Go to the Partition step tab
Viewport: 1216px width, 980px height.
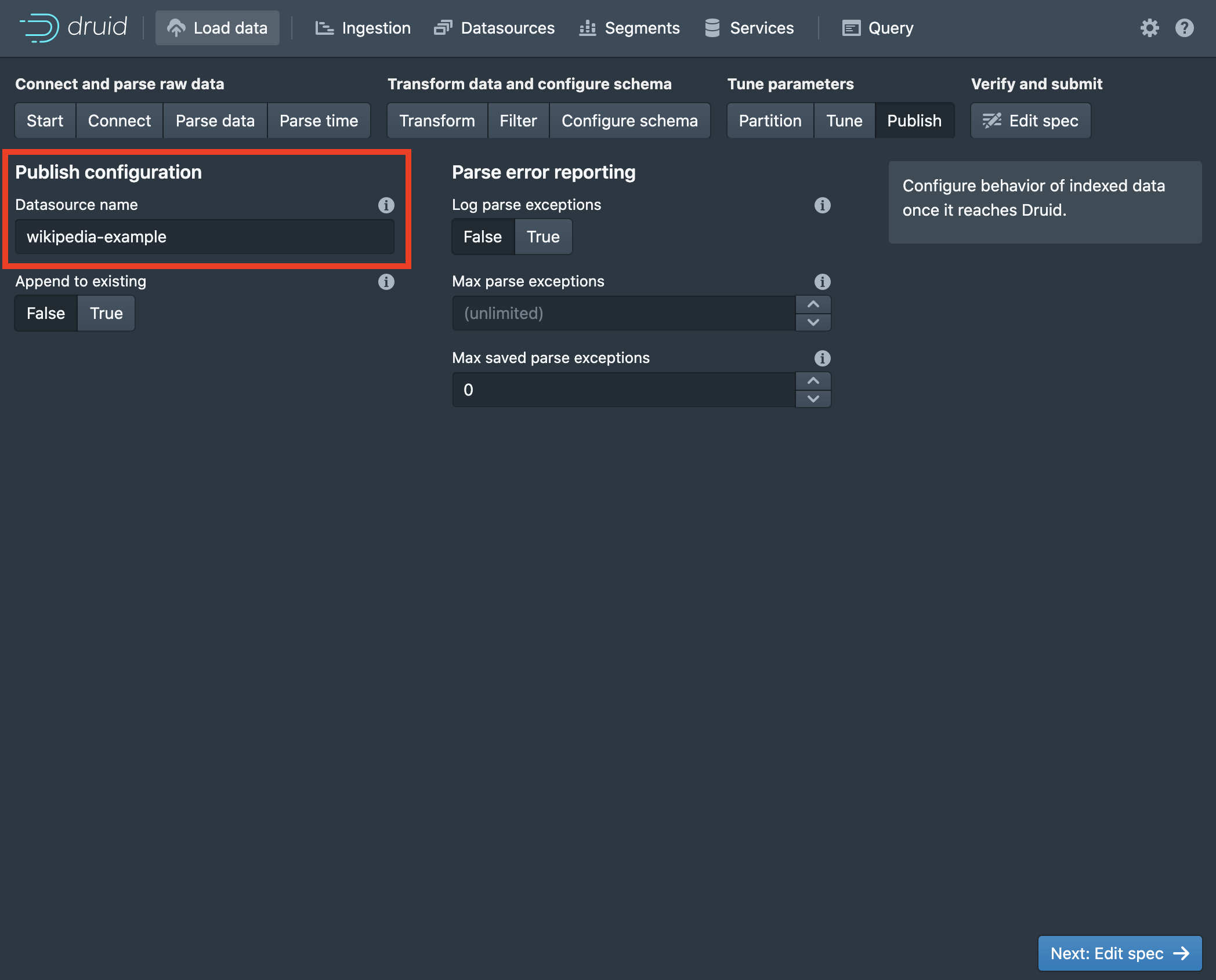[770, 121]
